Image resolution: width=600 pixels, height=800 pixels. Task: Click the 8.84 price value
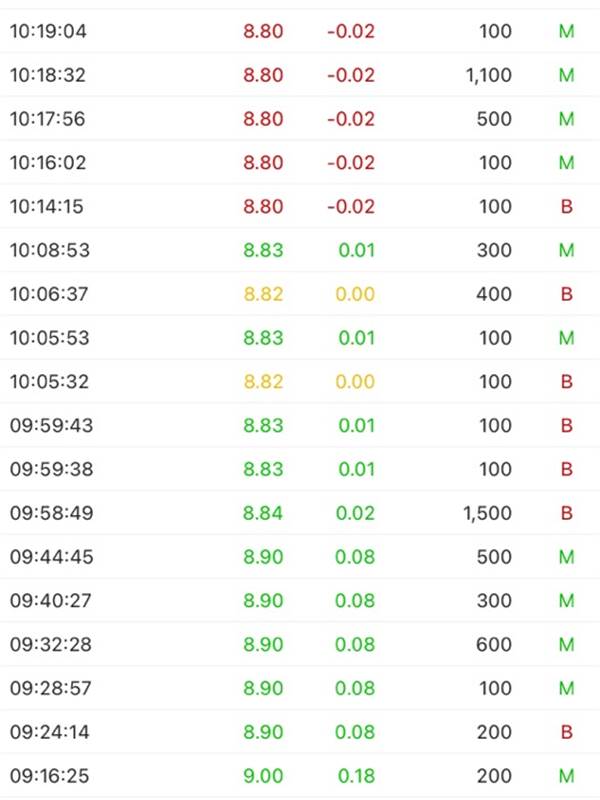263,513
